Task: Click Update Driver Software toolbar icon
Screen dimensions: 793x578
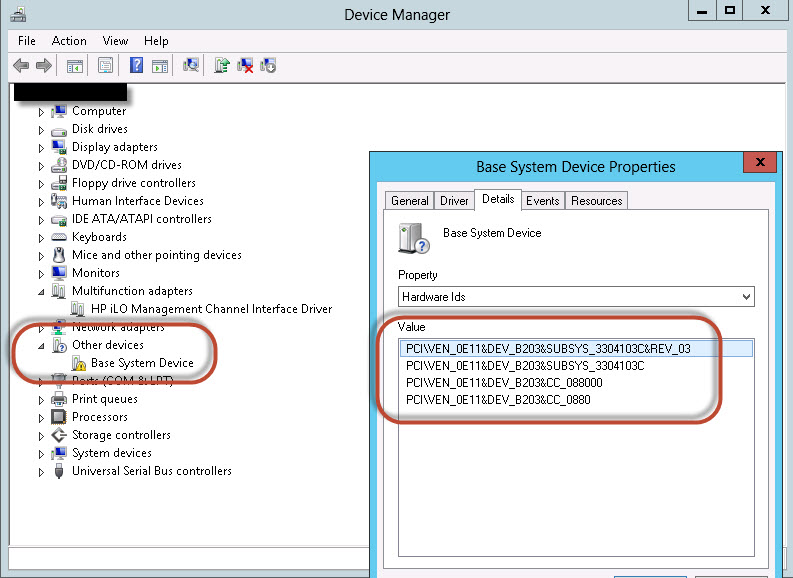Action: (222, 66)
